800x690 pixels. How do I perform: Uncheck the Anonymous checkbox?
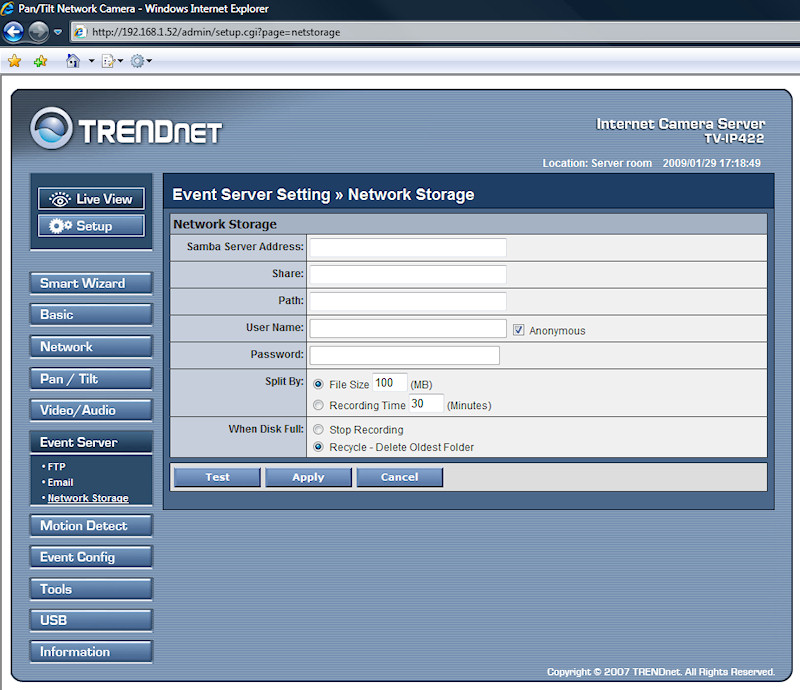point(519,330)
